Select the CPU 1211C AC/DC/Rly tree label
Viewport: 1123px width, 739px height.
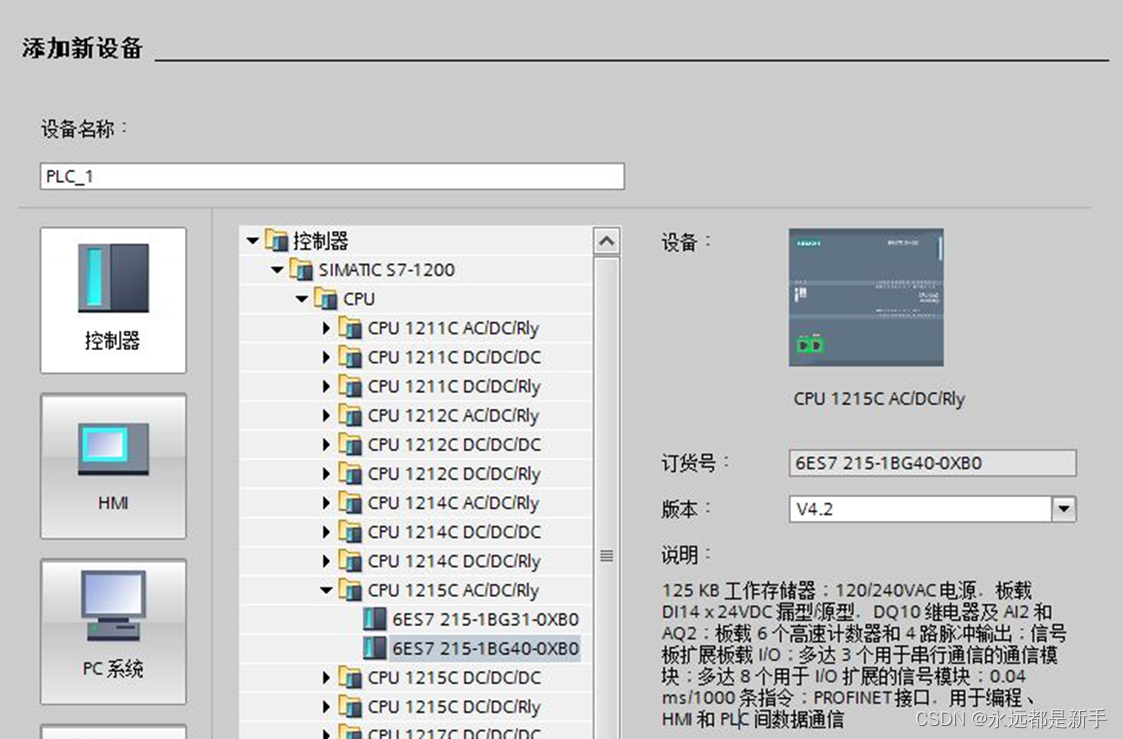point(453,329)
